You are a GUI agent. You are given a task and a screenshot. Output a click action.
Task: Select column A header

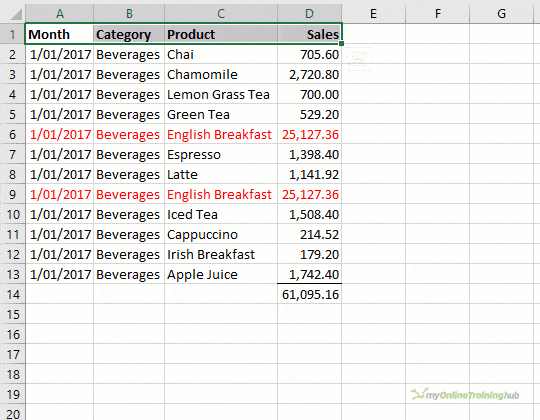[x=60, y=14]
